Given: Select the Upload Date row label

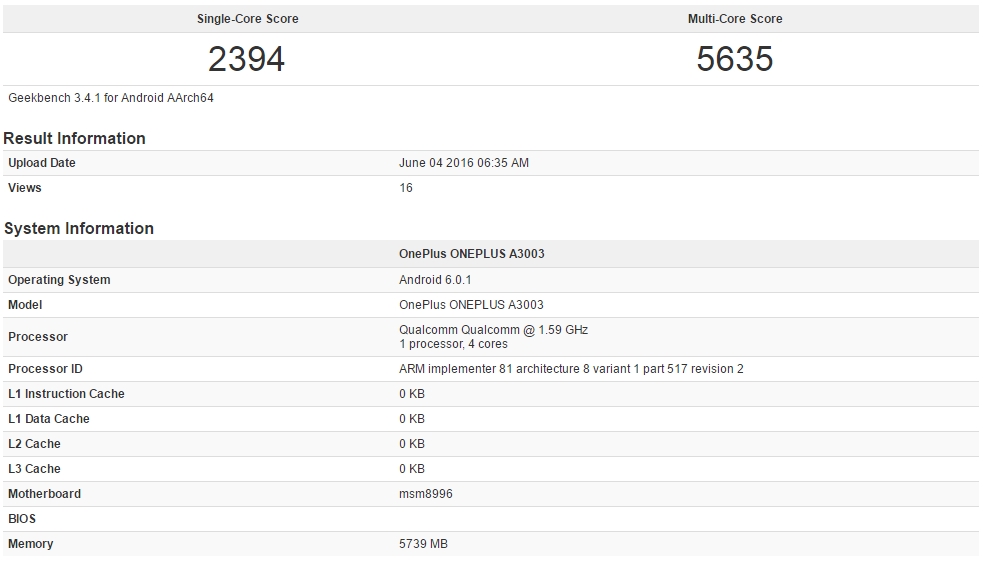Looking at the screenshot, I should [x=42, y=163].
